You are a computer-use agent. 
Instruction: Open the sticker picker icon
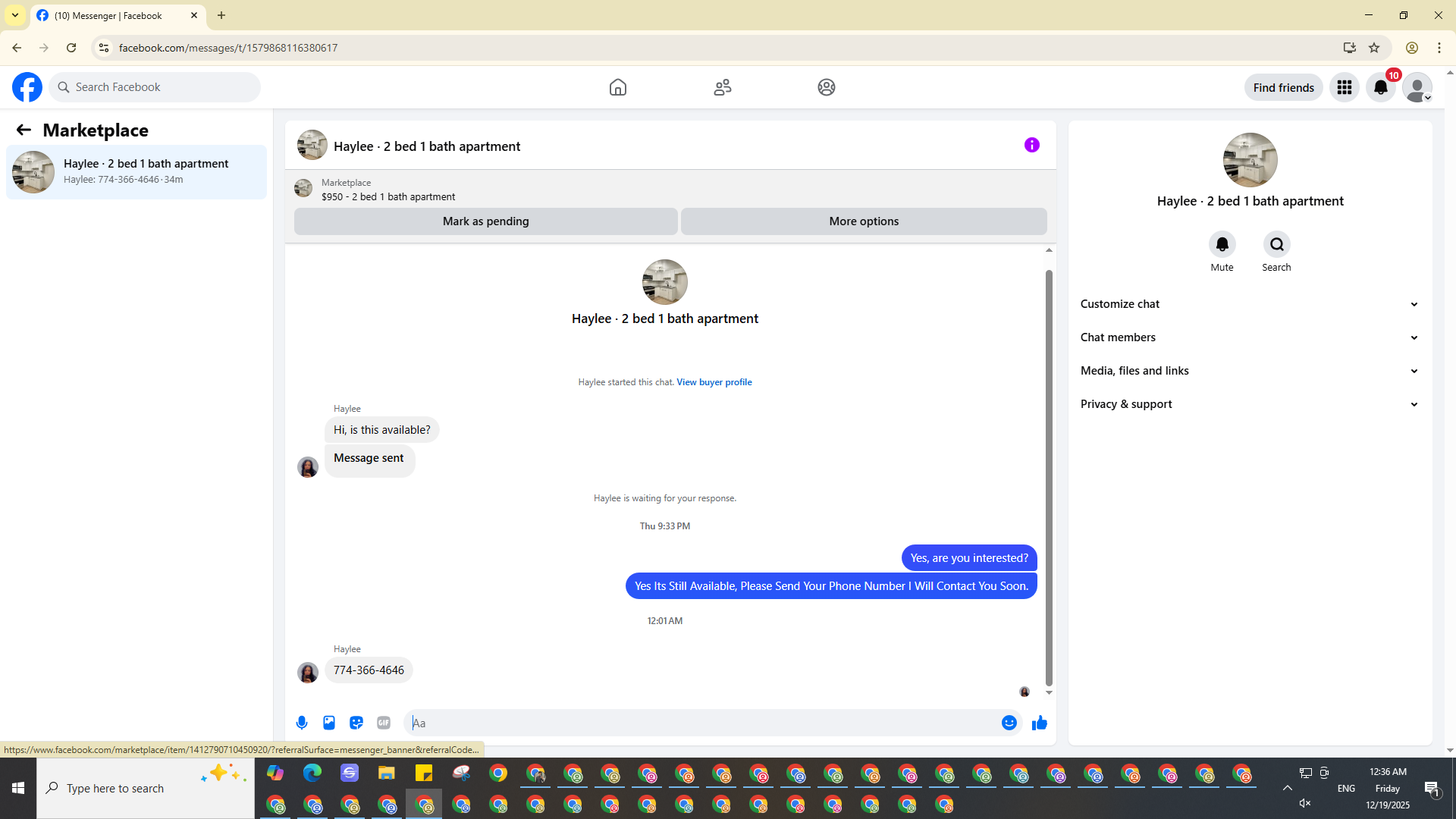click(356, 723)
